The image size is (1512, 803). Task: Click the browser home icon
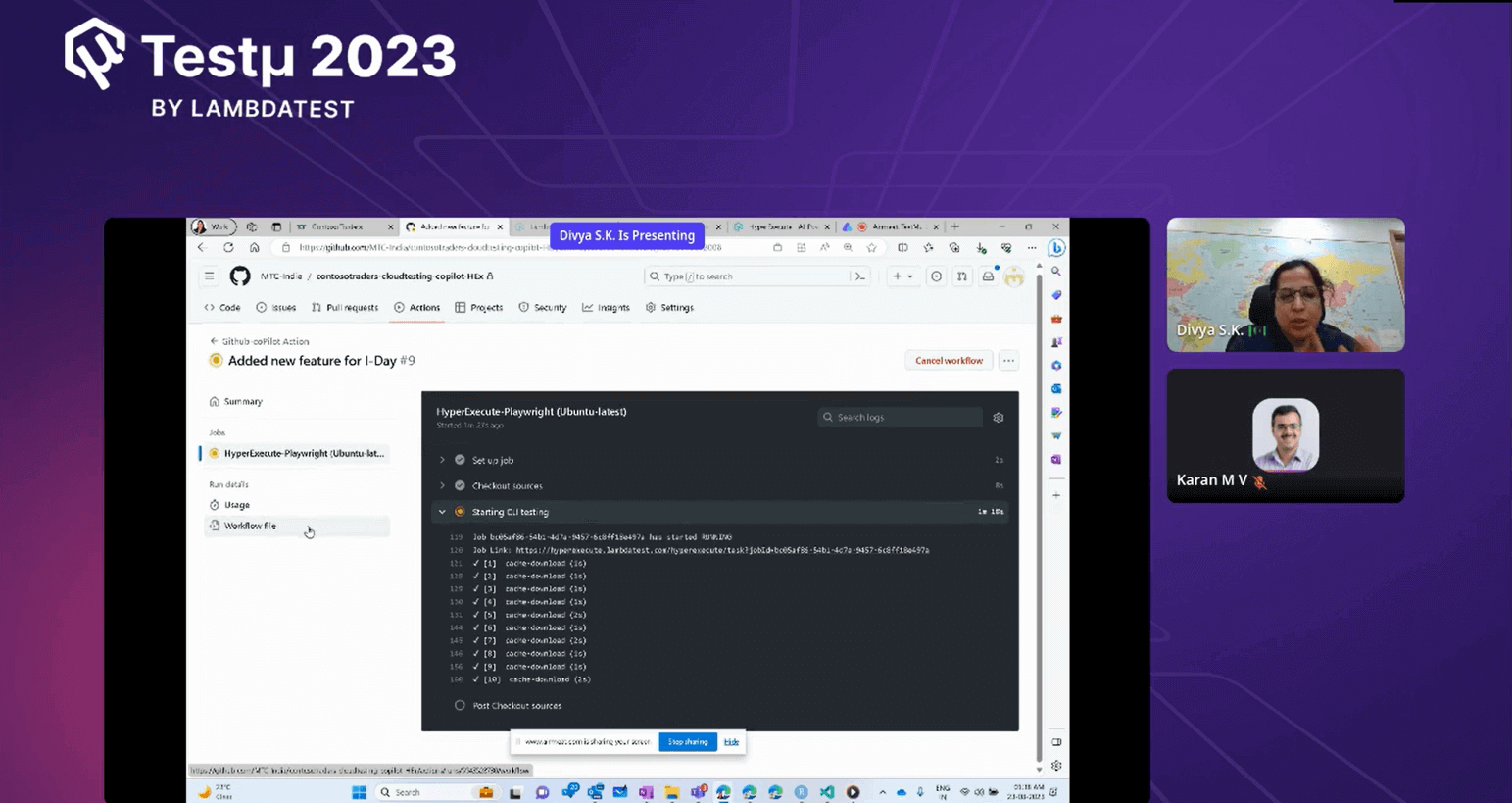255,248
